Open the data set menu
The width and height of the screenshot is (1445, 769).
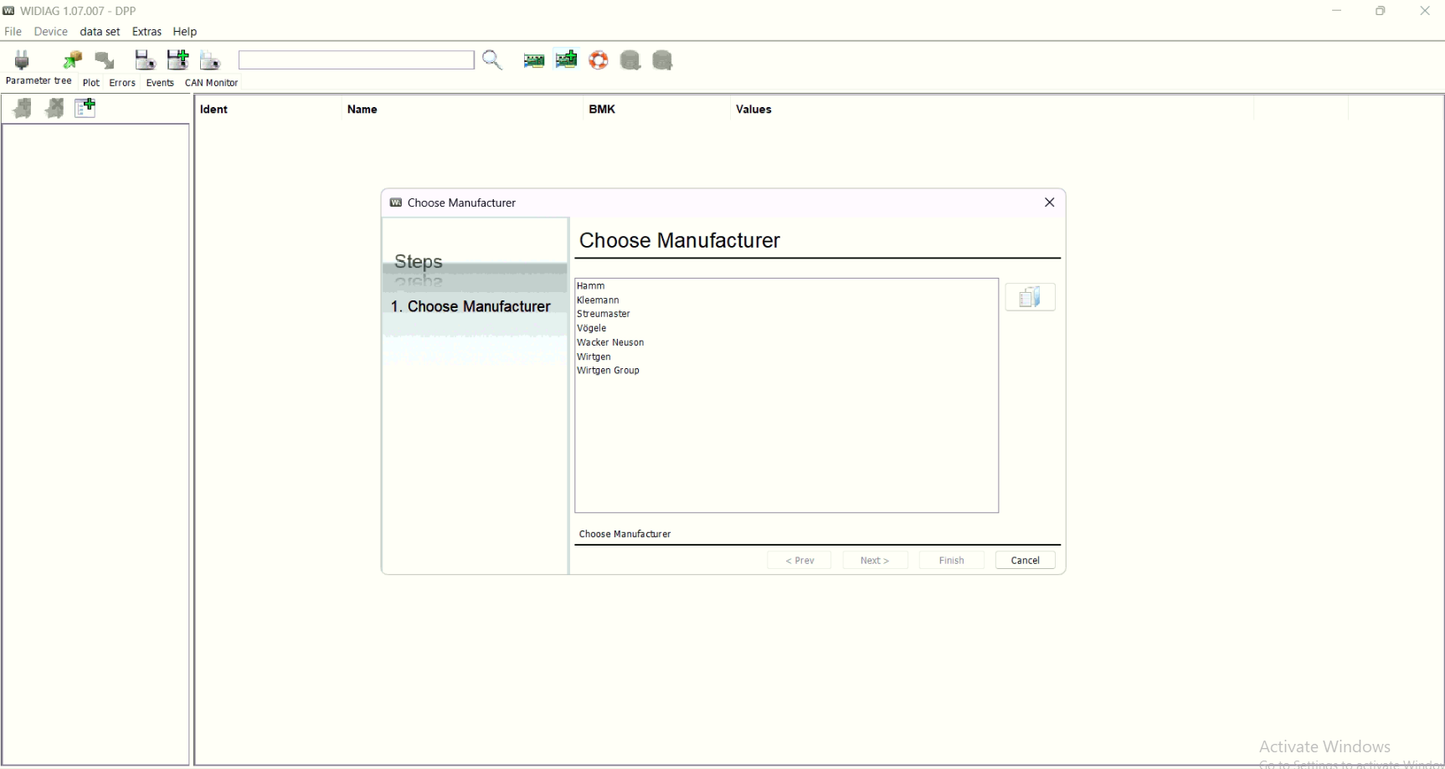click(100, 32)
